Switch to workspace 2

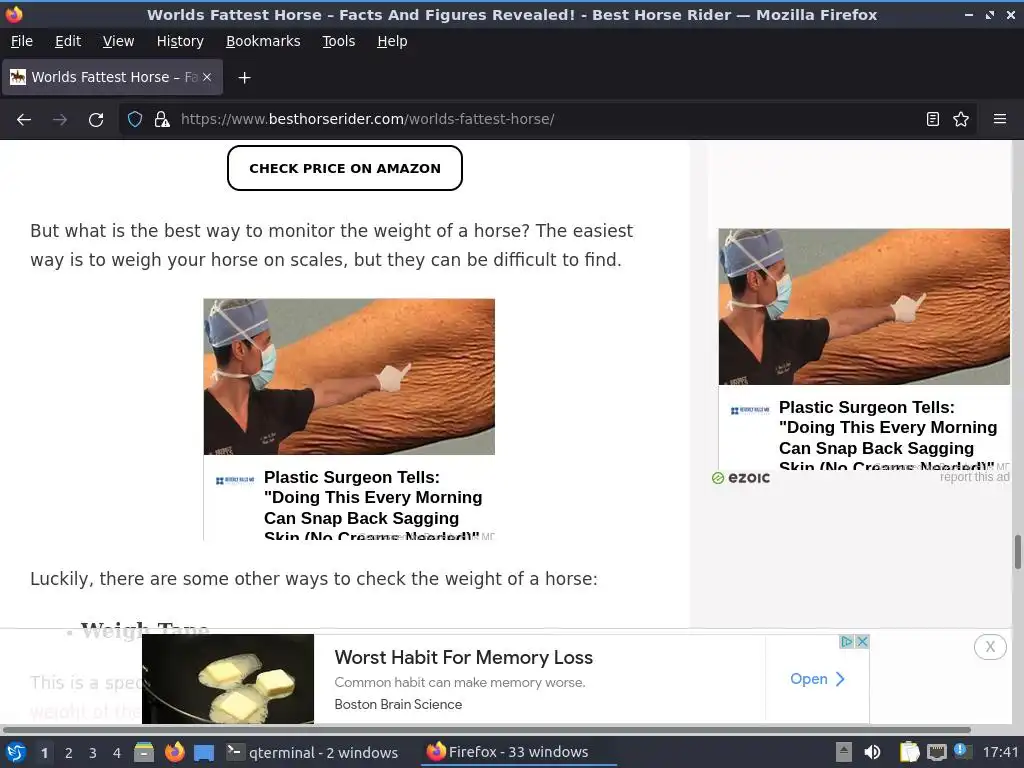[69, 753]
